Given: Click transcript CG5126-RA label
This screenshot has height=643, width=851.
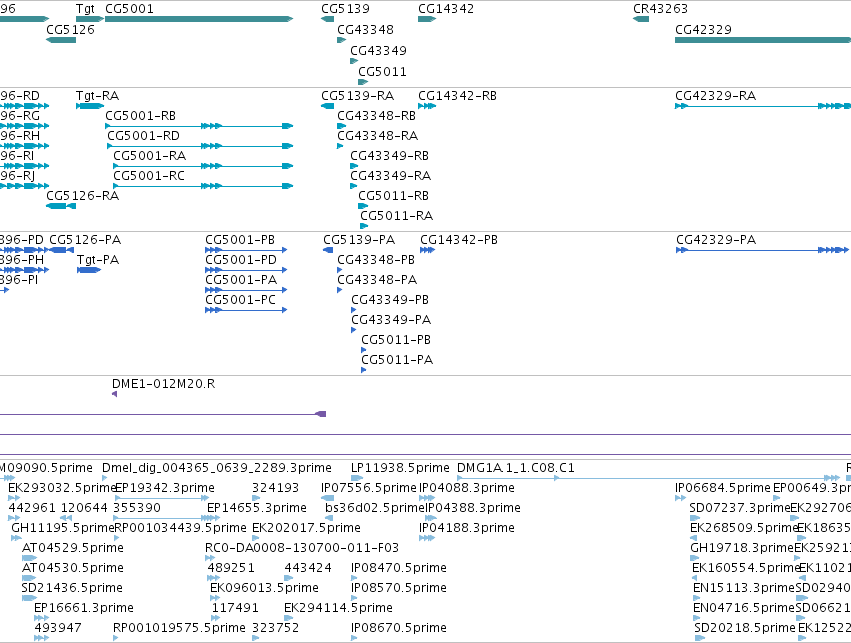Looking at the screenshot, I should 82,196.
